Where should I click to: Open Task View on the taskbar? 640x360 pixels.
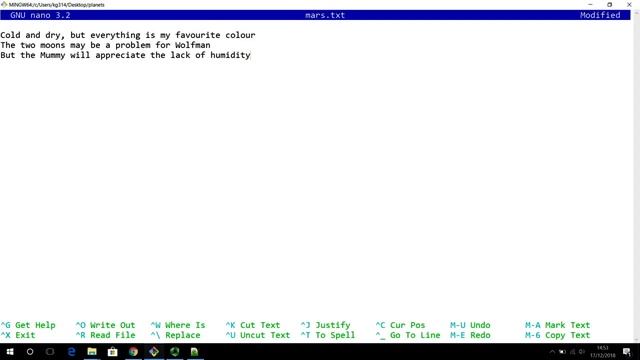[50, 351]
